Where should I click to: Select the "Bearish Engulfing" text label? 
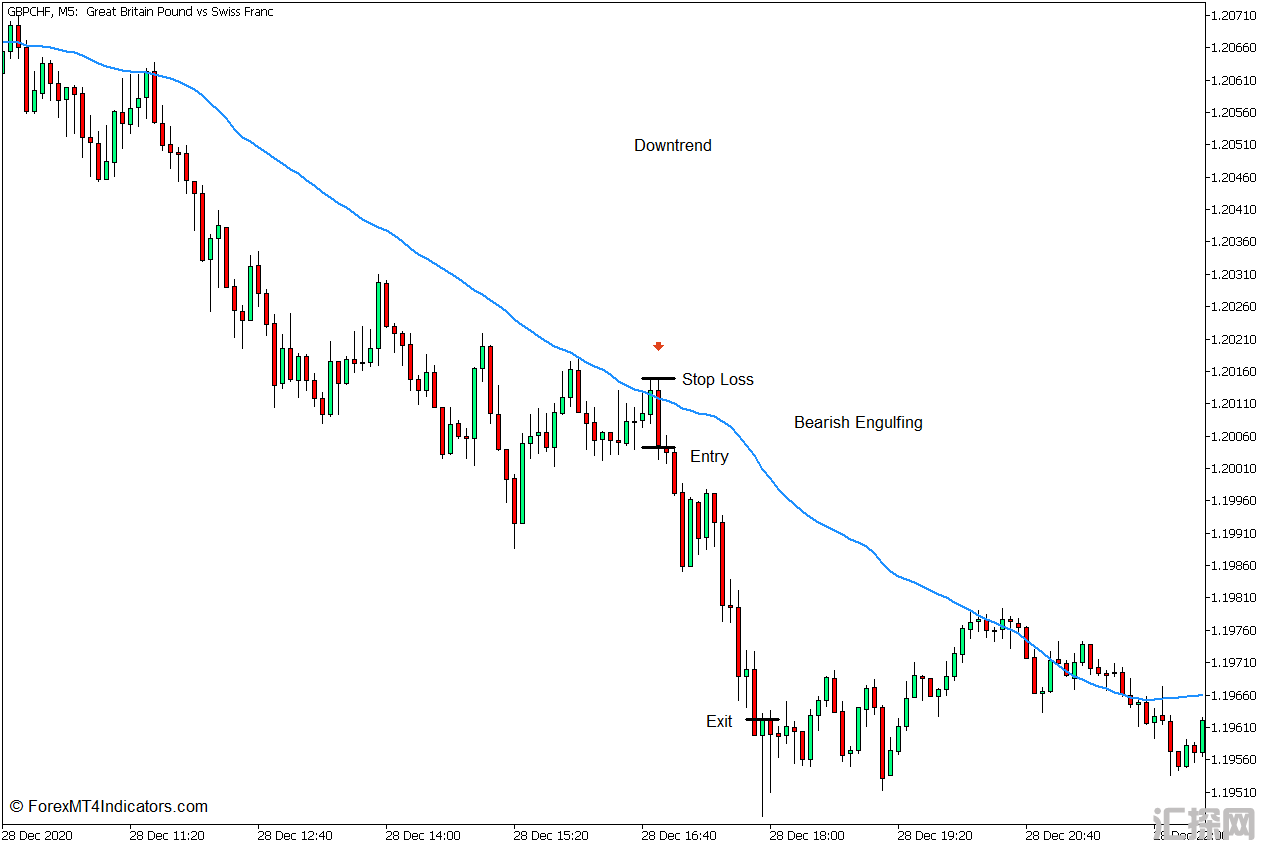click(858, 423)
